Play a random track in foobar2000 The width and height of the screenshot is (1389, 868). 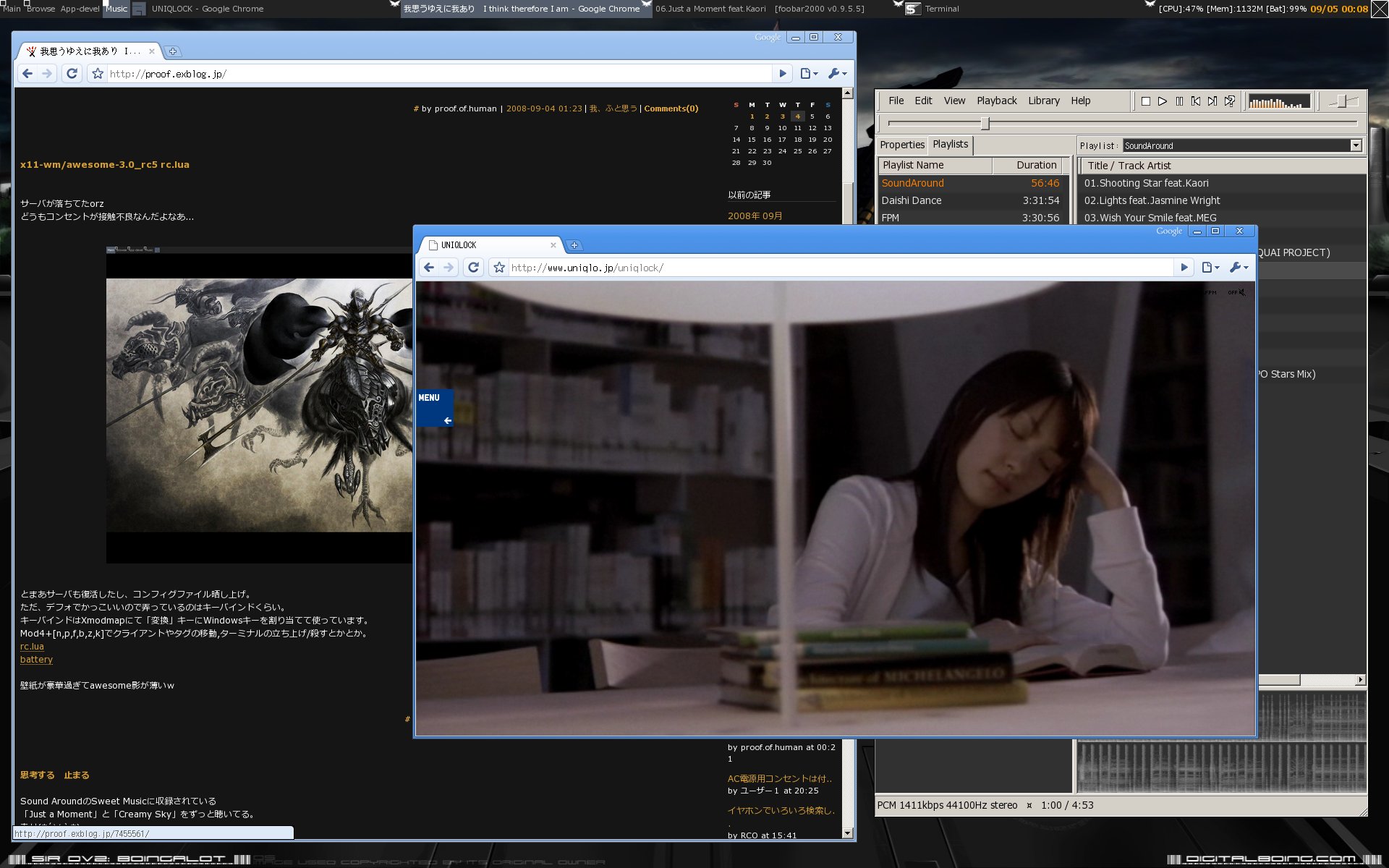point(1229,101)
